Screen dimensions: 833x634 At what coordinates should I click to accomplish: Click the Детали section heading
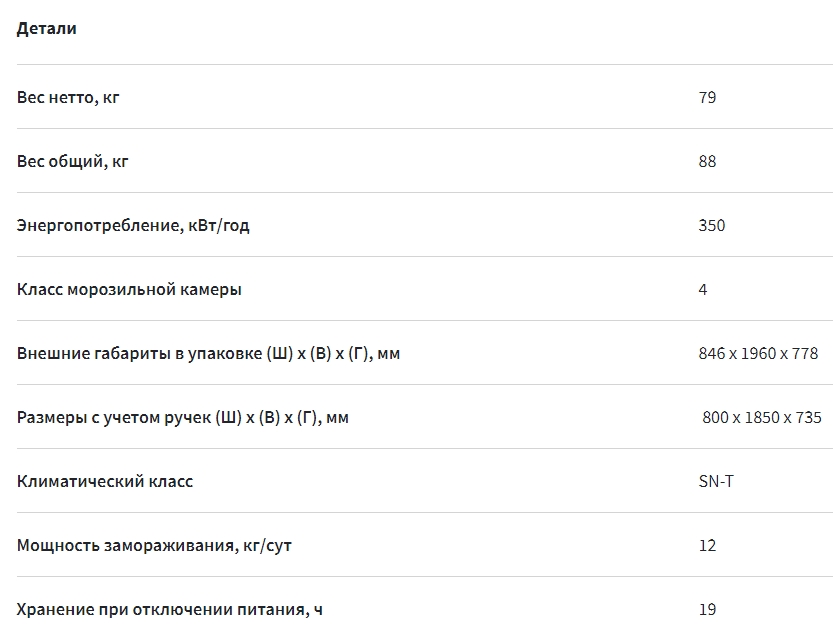pyautogui.click(x=46, y=29)
